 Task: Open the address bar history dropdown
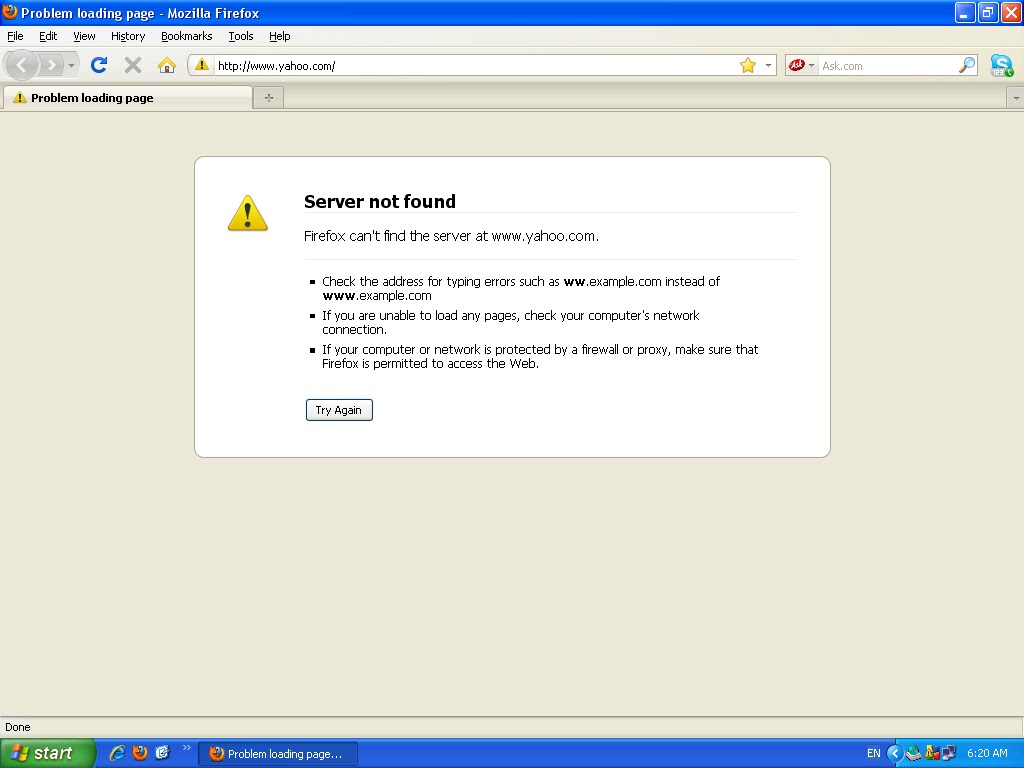[x=768, y=65]
